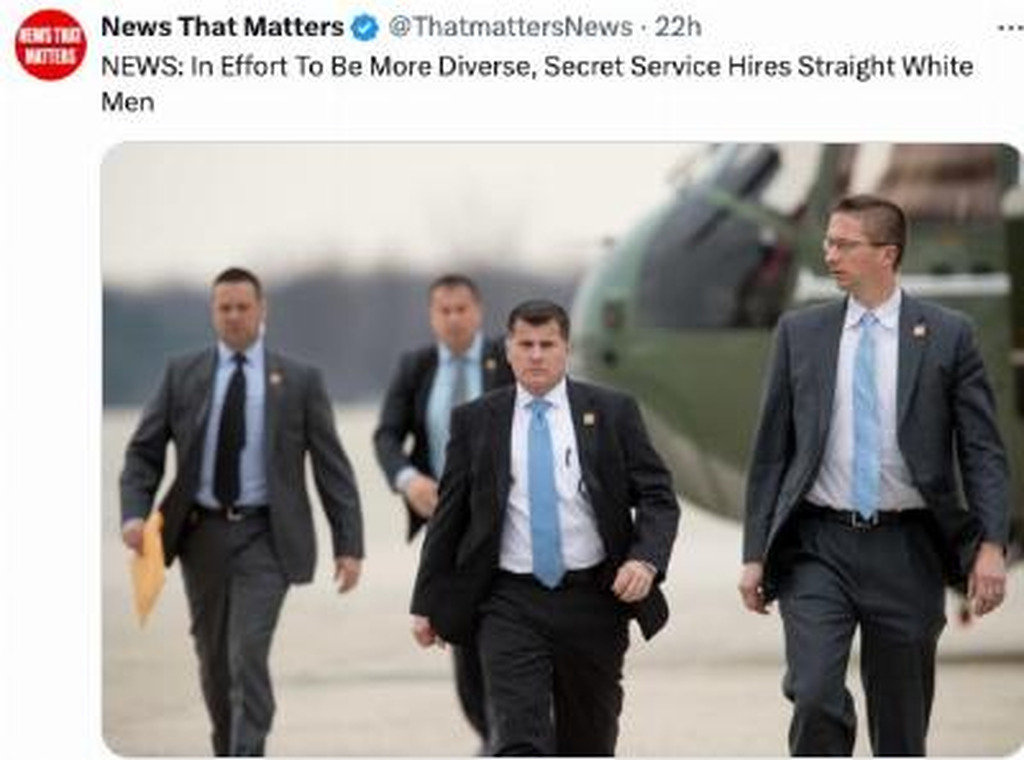Open the @ThatmattersNews handle link
The width and height of the screenshot is (1024, 760).
tap(511, 27)
